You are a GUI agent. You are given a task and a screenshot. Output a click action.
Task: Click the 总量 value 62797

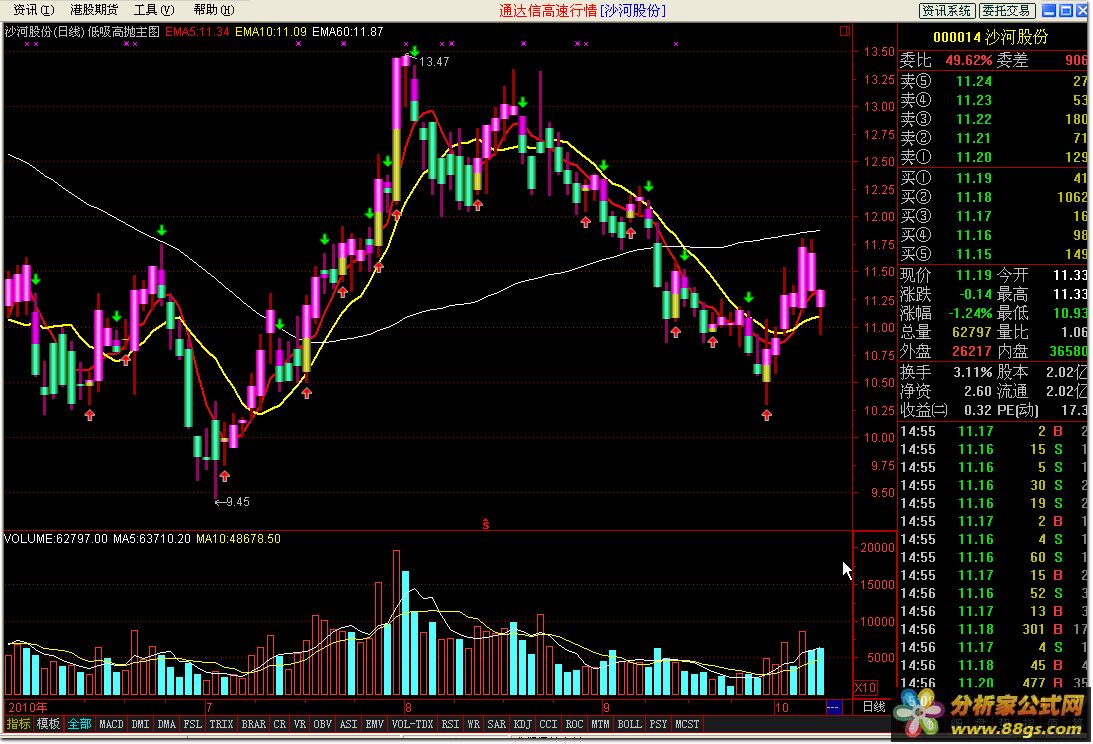[x=972, y=332]
